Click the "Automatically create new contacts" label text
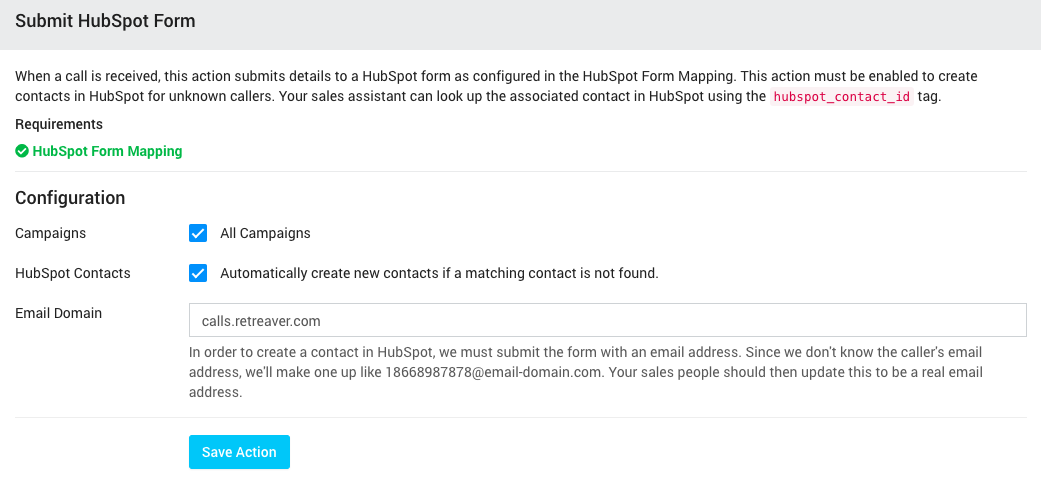 (439, 273)
